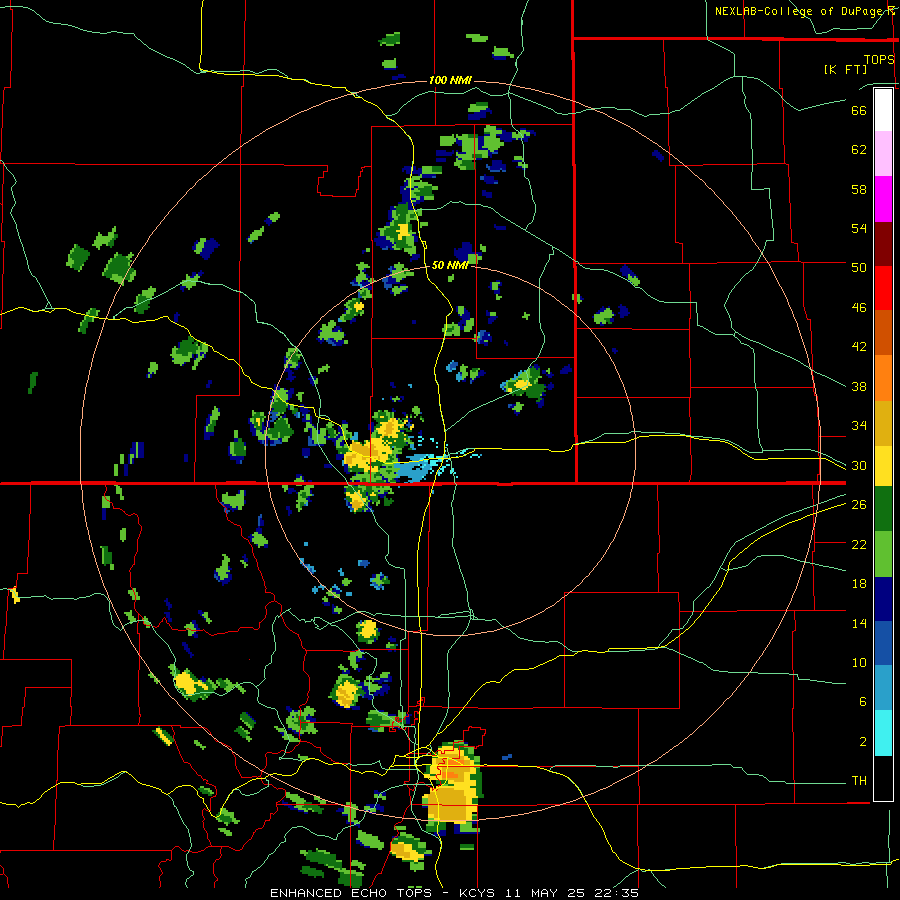Image resolution: width=900 pixels, height=900 pixels.
Task: Click the light orange legend swatch
Action: click(x=883, y=378)
